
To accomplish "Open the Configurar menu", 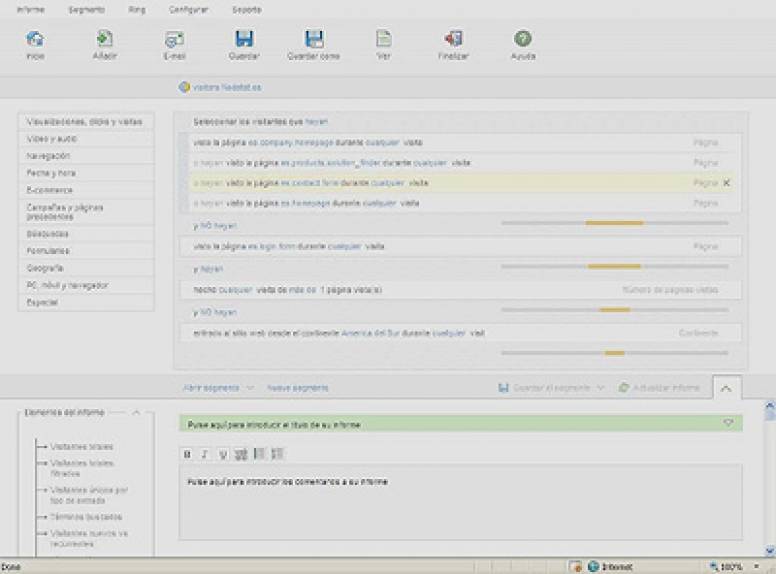I will point(189,9).
